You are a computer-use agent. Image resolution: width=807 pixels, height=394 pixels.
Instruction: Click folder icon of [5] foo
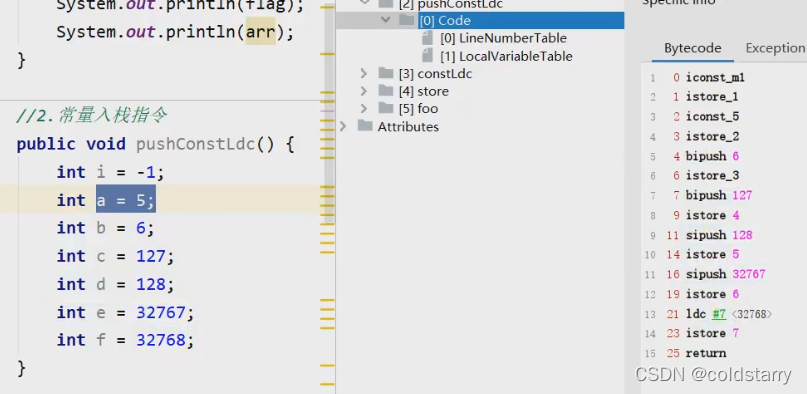coord(386,109)
